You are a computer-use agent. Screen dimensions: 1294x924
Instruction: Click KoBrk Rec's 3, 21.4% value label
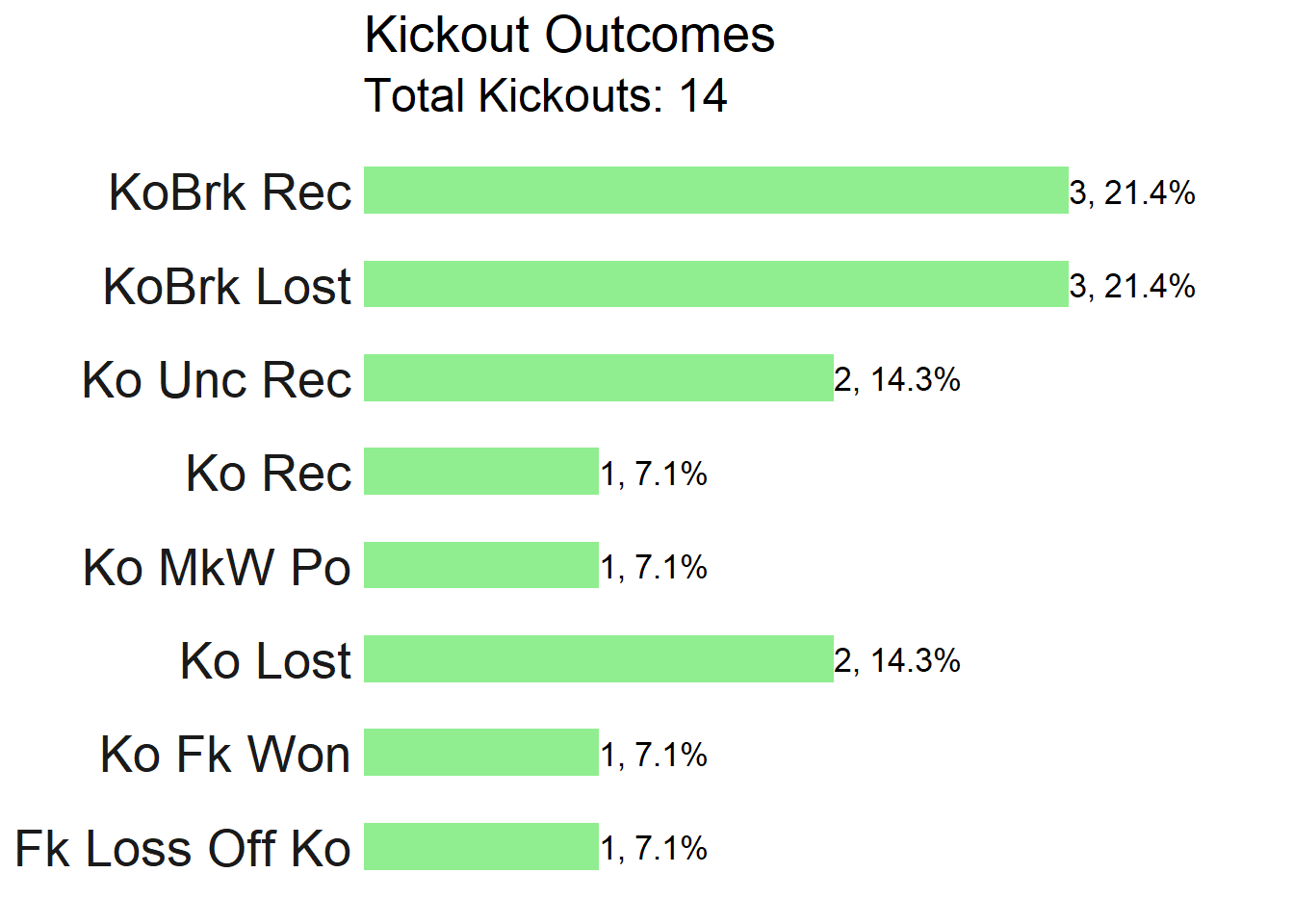[1132, 193]
